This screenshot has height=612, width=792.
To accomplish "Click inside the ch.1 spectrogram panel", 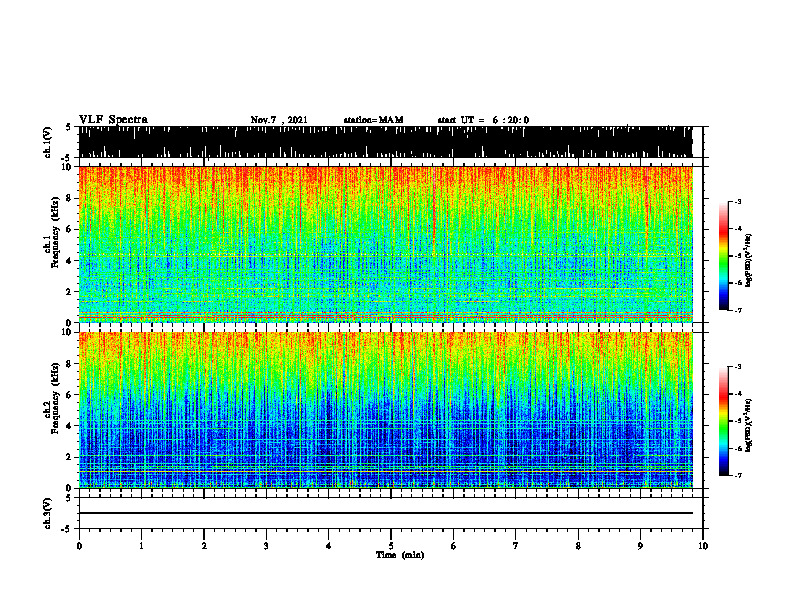I will [x=386, y=244].
